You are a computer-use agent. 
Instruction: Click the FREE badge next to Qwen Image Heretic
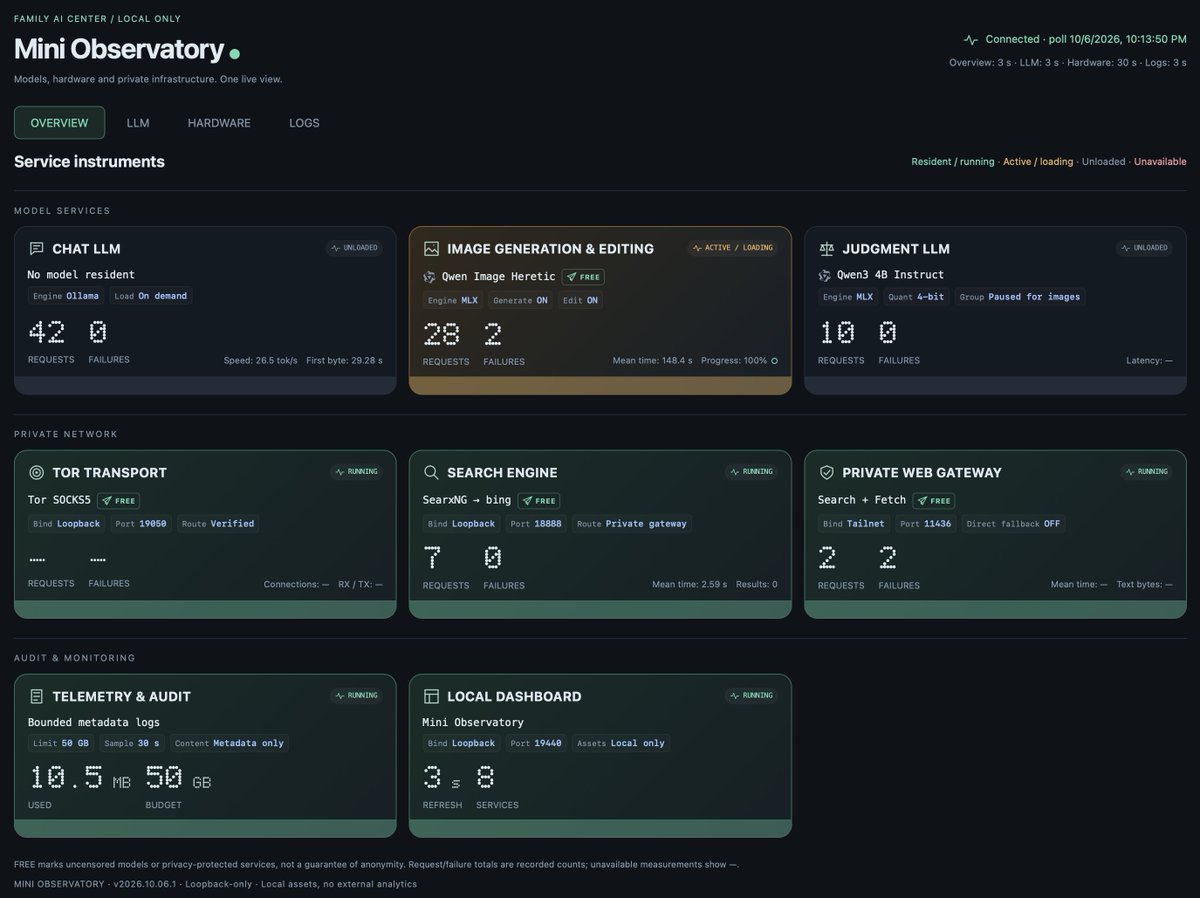[x=583, y=277]
